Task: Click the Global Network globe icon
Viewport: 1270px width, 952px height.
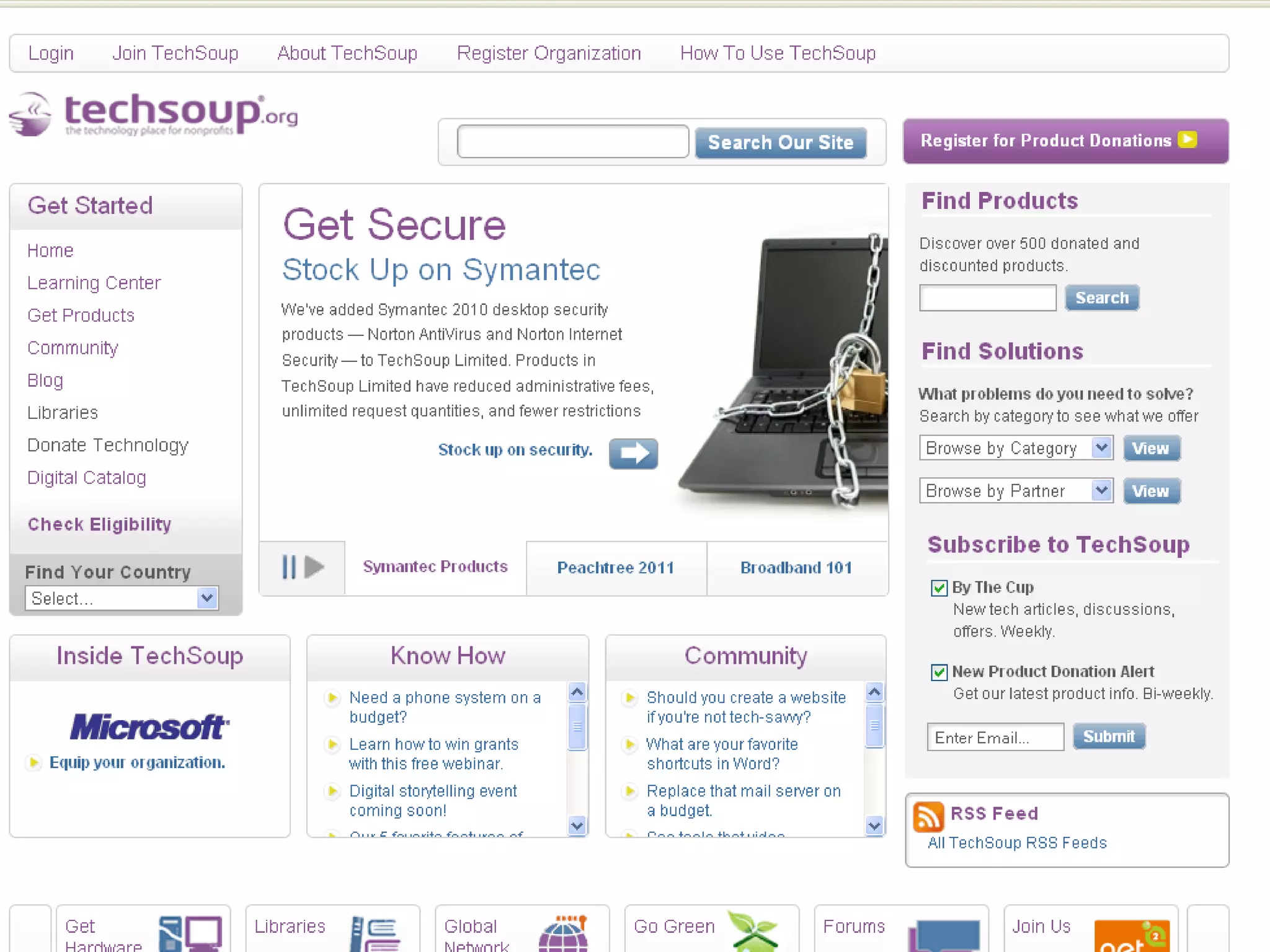Action: pyautogui.click(x=563, y=933)
